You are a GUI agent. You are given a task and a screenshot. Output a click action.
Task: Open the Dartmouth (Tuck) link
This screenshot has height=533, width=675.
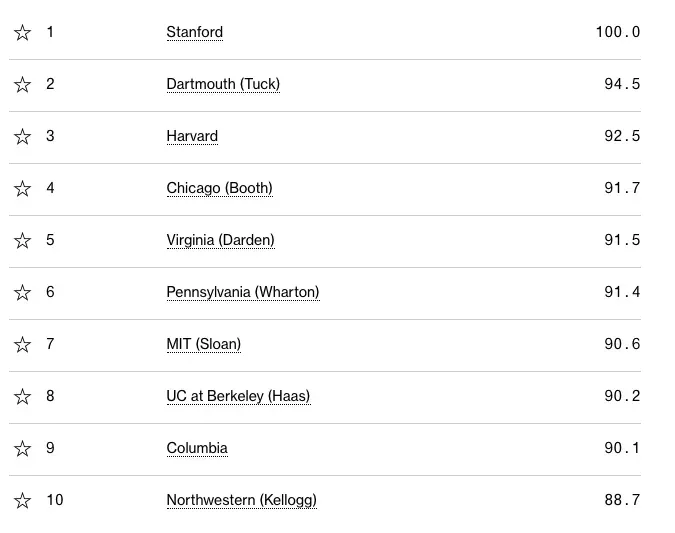pyautogui.click(x=223, y=84)
